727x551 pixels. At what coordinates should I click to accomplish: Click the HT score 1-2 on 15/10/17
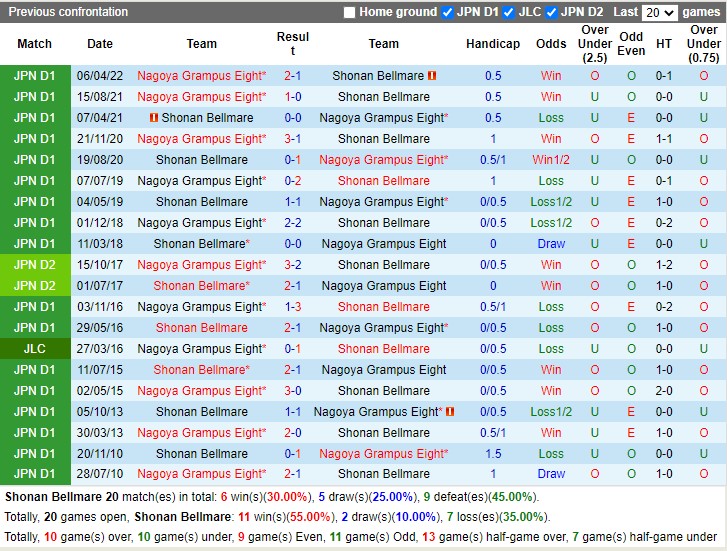(664, 265)
